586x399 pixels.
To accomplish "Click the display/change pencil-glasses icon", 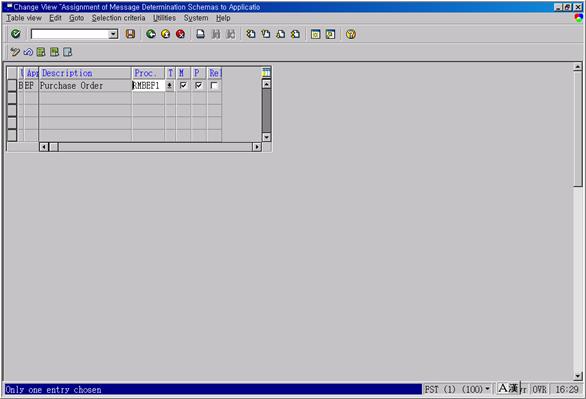I will (15, 52).
